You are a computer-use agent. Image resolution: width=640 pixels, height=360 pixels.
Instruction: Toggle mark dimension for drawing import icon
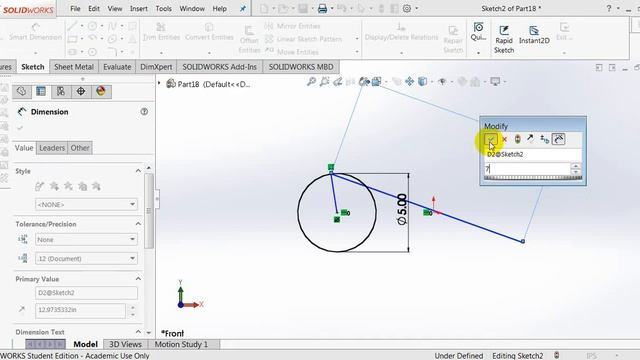click(559, 139)
